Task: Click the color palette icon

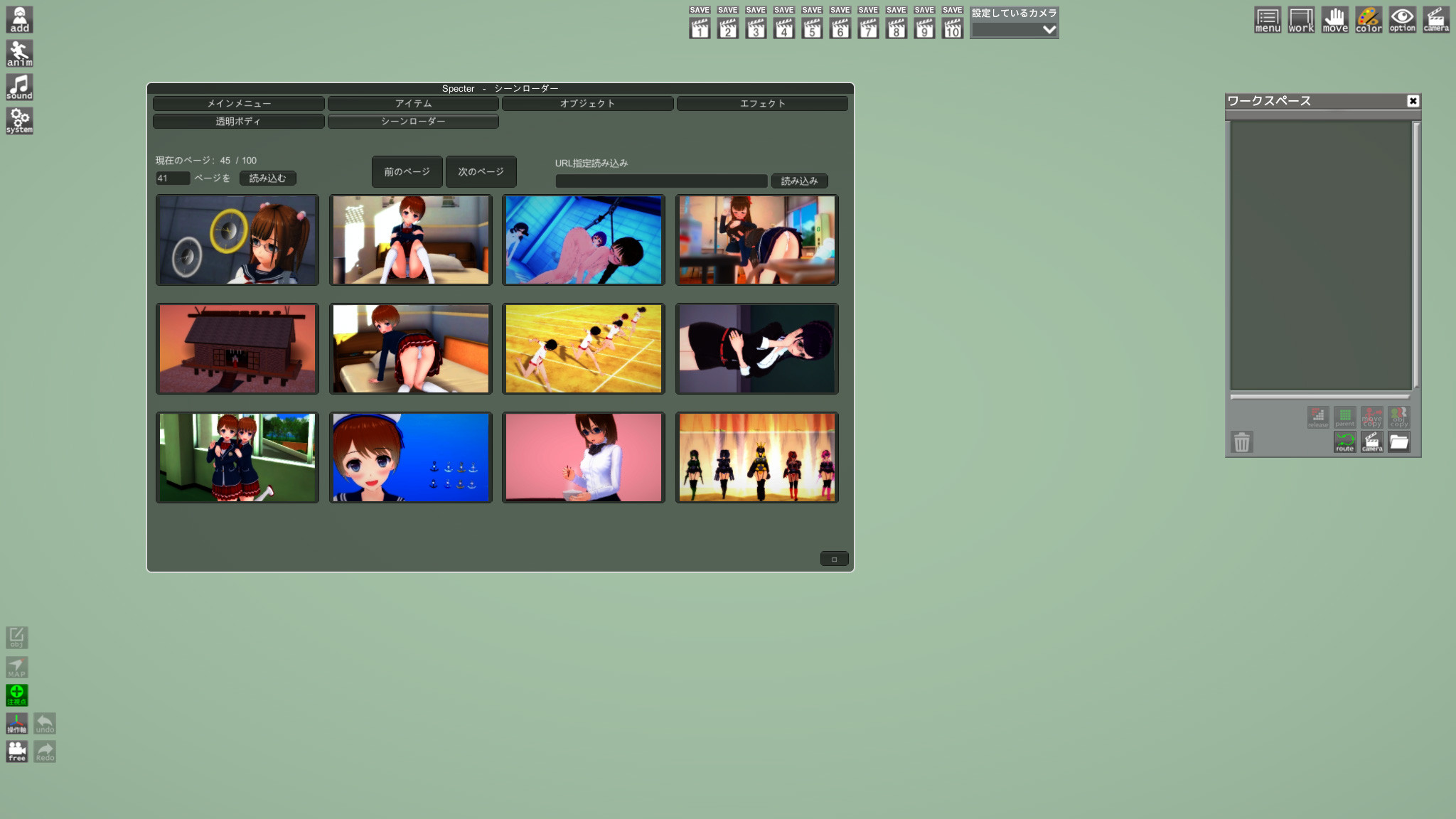Action: click(1368, 19)
